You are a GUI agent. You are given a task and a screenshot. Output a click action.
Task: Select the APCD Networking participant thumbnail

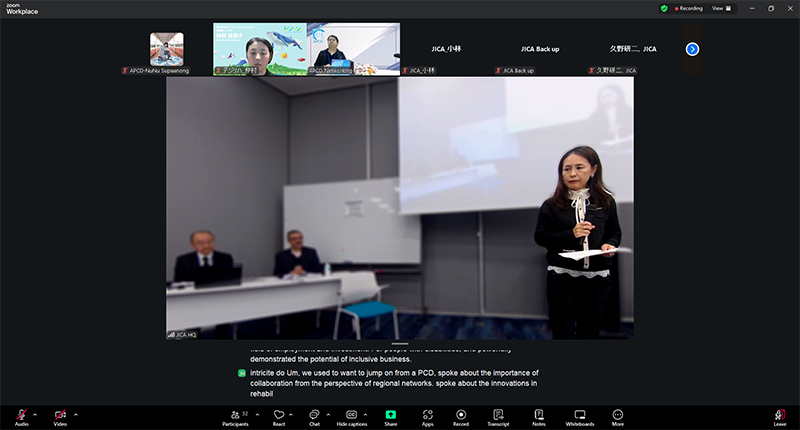pyautogui.click(x=354, y=49)
